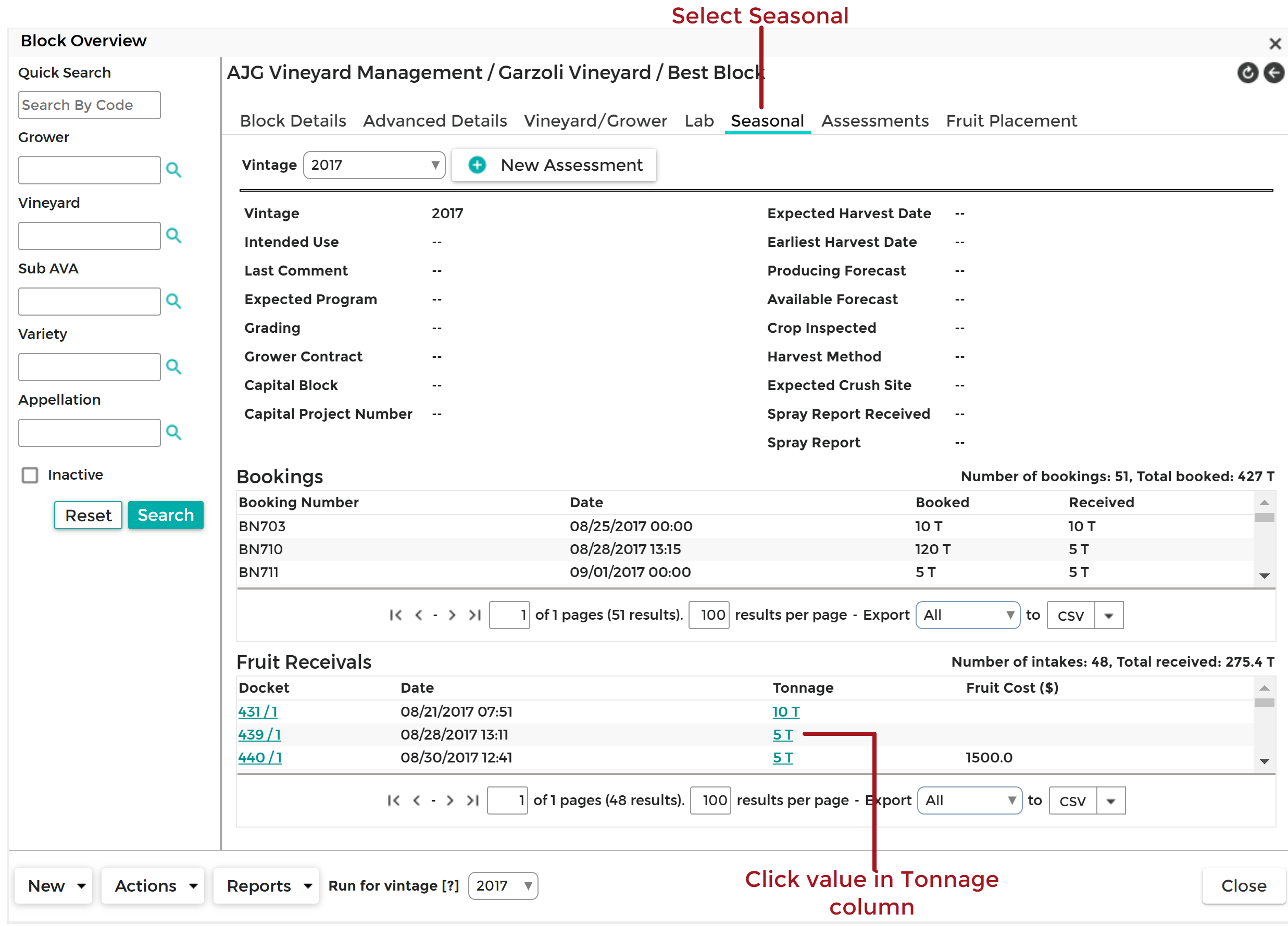
Task: Click Fruit Receivals results per page field
Action: click(710, 800)
